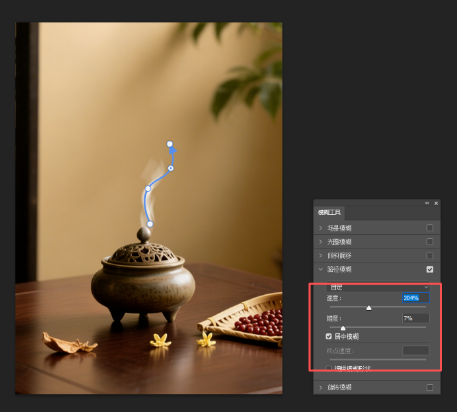Select the top end point of blur path
457x412 pixels.
coord(170,144)
